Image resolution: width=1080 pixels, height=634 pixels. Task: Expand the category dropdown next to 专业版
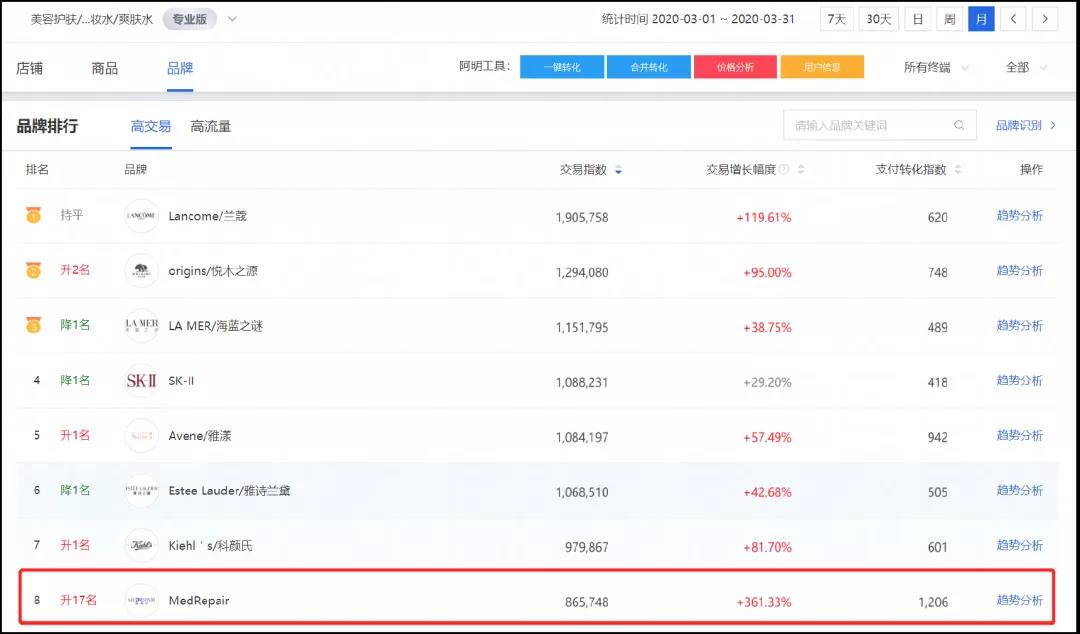point(232,19)
